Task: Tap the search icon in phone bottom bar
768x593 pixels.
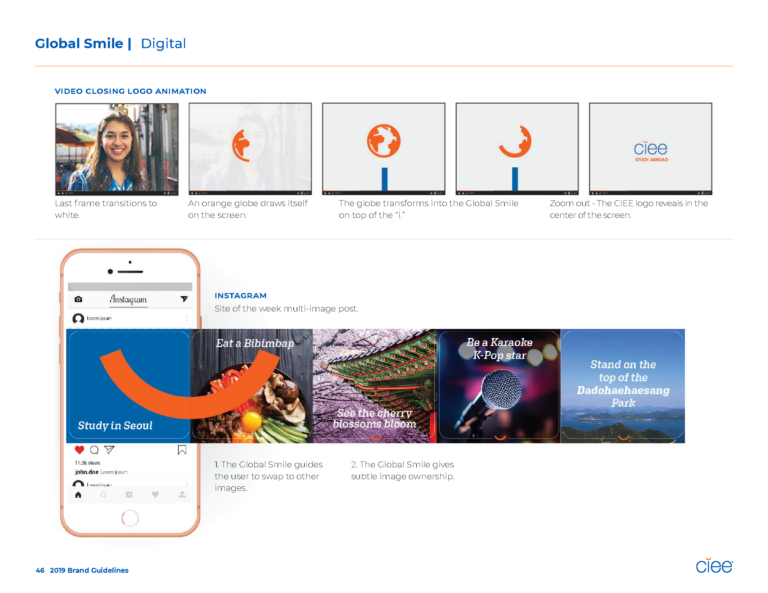Action: coord(103,495)
